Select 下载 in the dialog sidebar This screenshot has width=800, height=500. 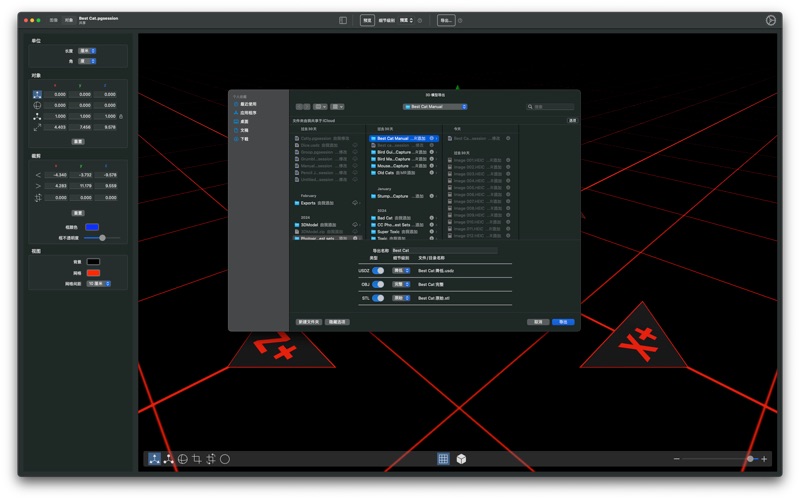(244, 139)
